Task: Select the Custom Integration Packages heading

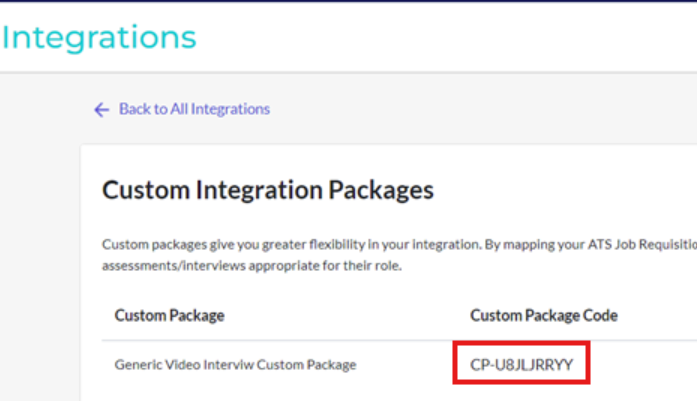Action: coord(268,189)
